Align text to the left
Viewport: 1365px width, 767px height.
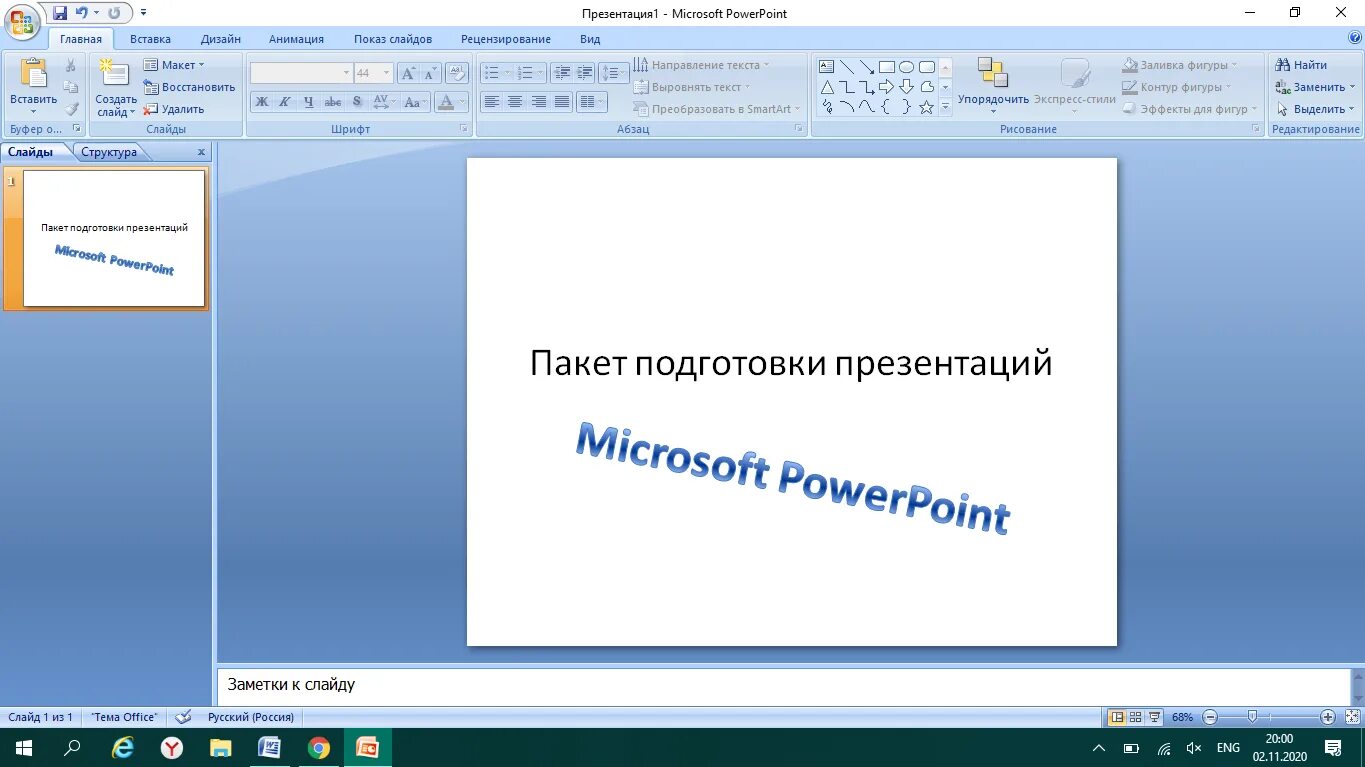[491, 102]
